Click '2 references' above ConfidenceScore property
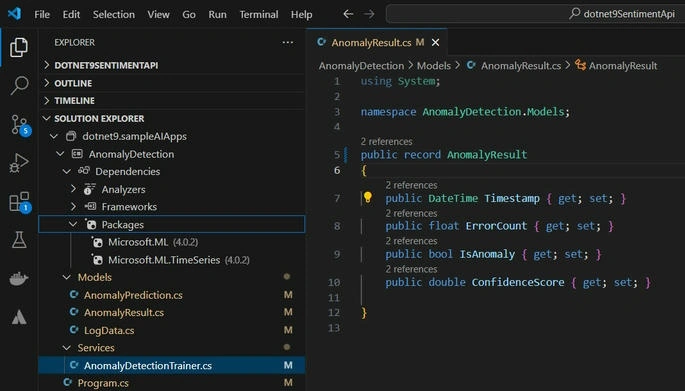Viewport: 685px width, 391px height. (x=411, y=269)
